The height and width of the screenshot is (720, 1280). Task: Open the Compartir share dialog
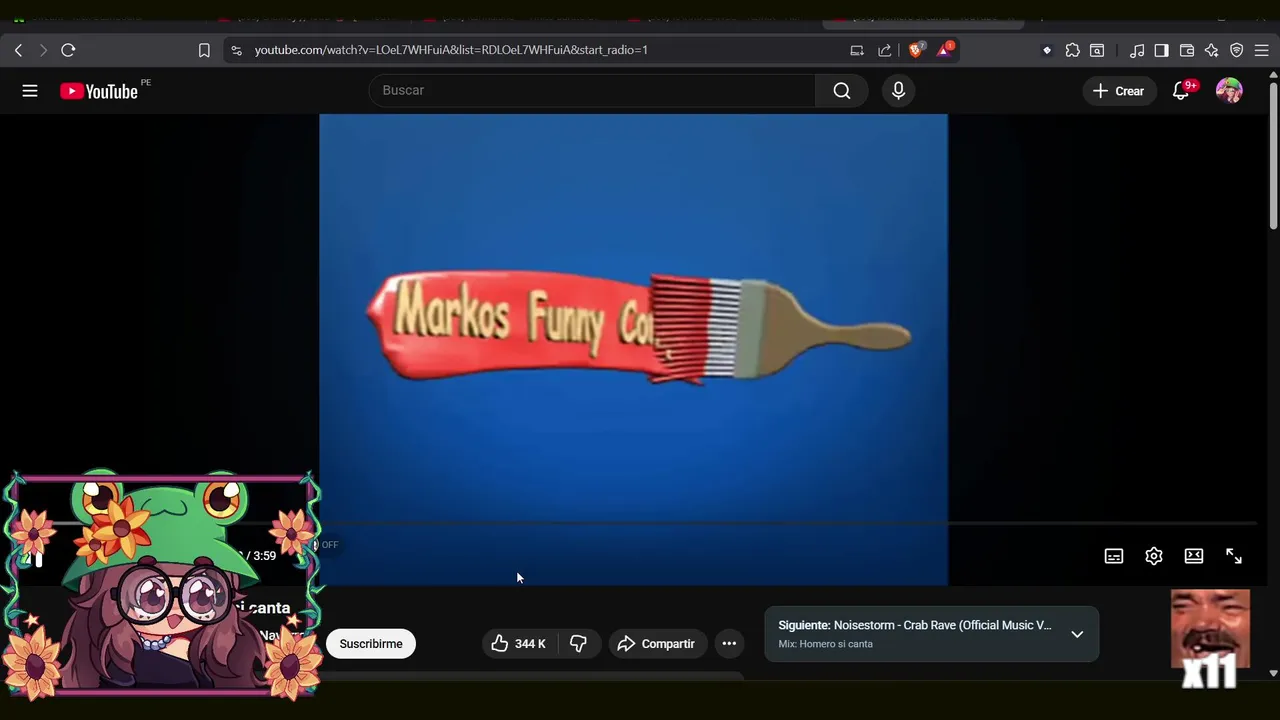pos(656,643)
